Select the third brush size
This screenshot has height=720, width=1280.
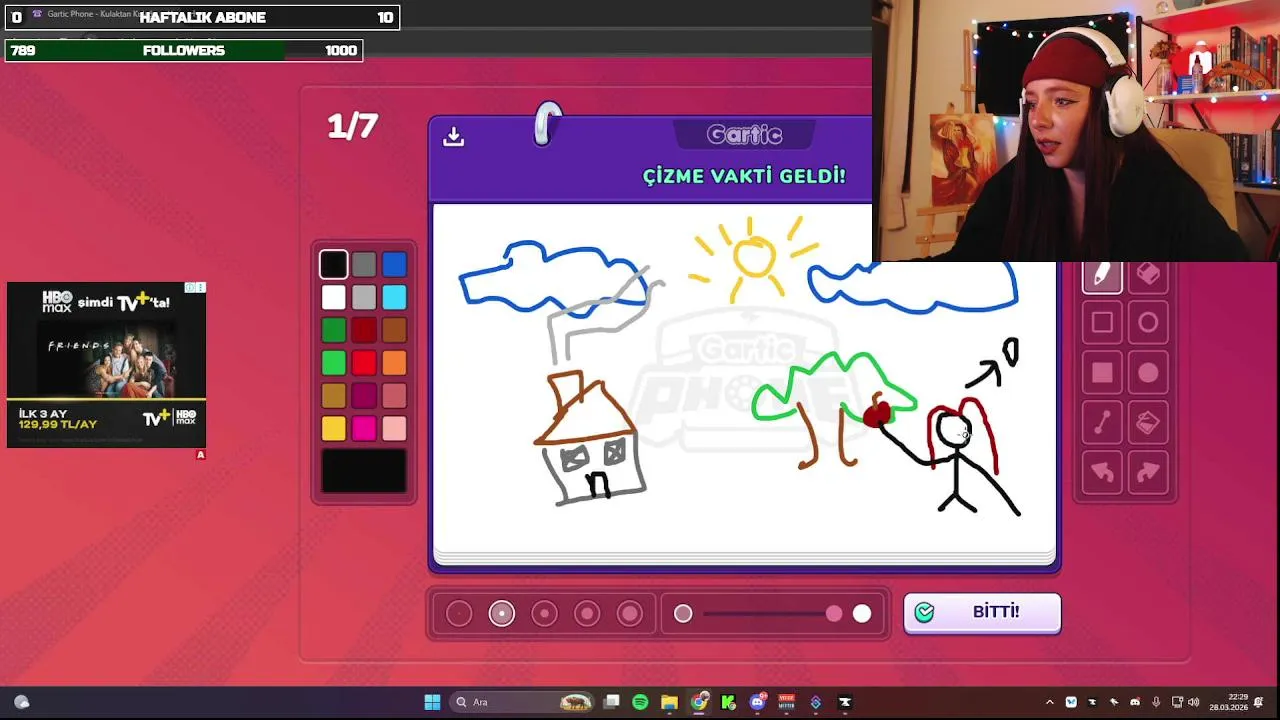pyautogui.click(x=544, y=613)
